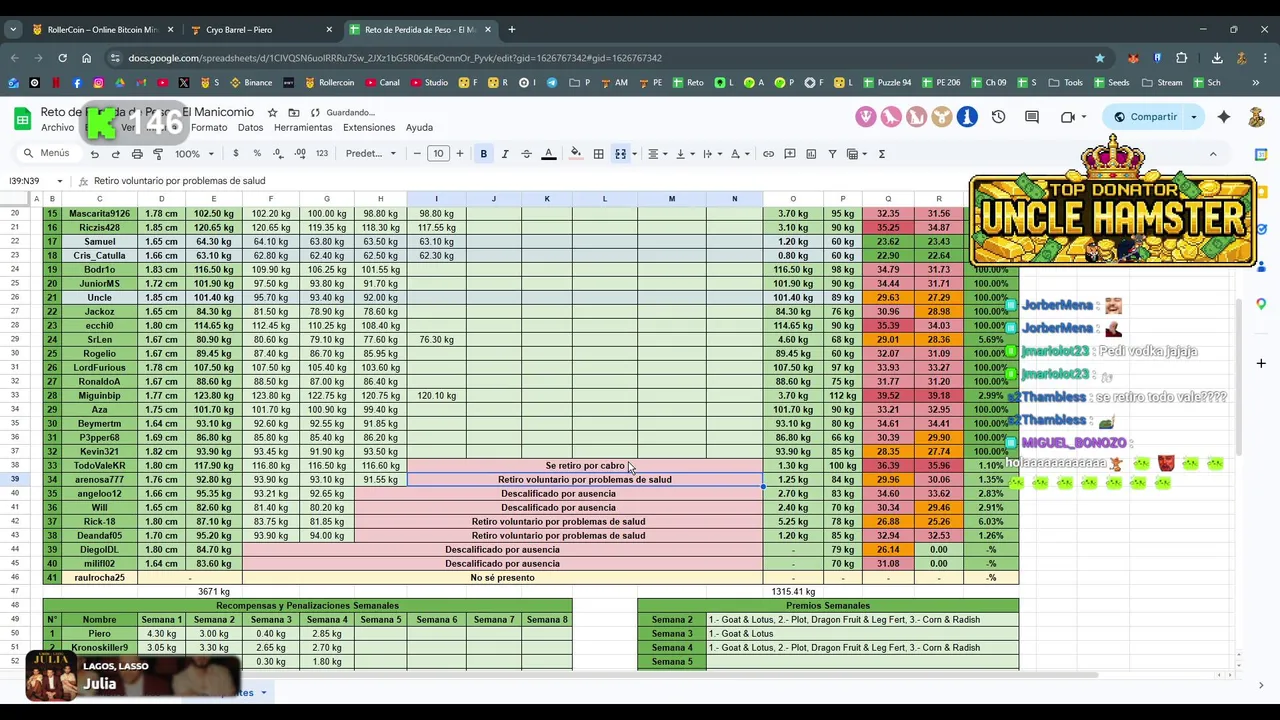The height and width of the screenshot is (720, 1280).
Task: Apply percent format to selection
Action: pyautogui.click(x=257, y=154)
